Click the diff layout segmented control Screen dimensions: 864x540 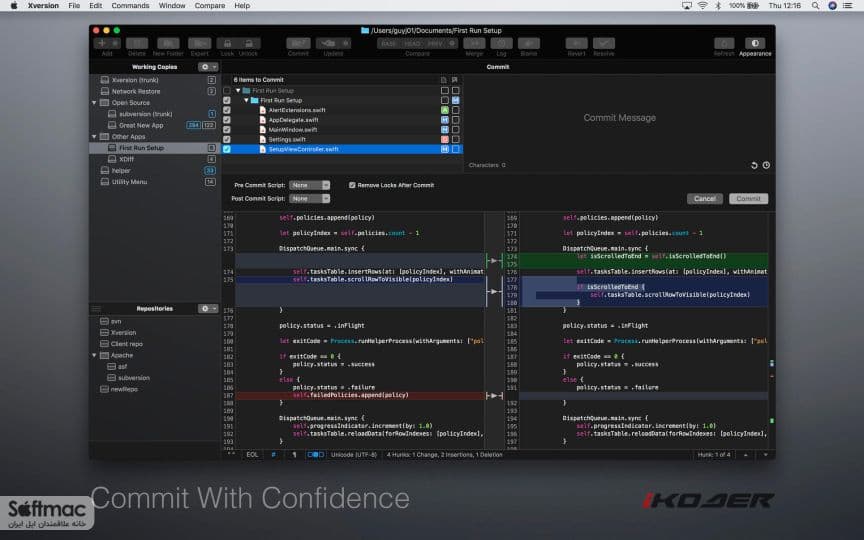(x=316, y=455)
